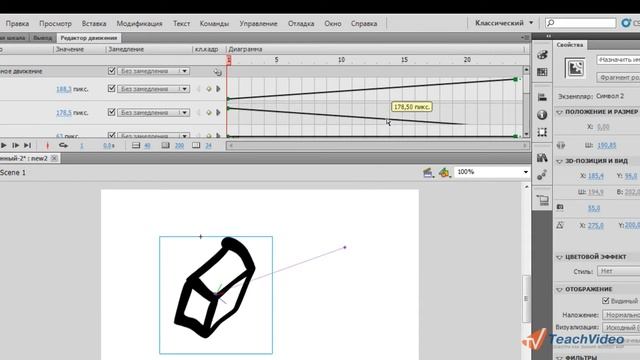640x360 pixels.
Task: Click the symbol instance icon in Properties
Action: click(575, 68)
